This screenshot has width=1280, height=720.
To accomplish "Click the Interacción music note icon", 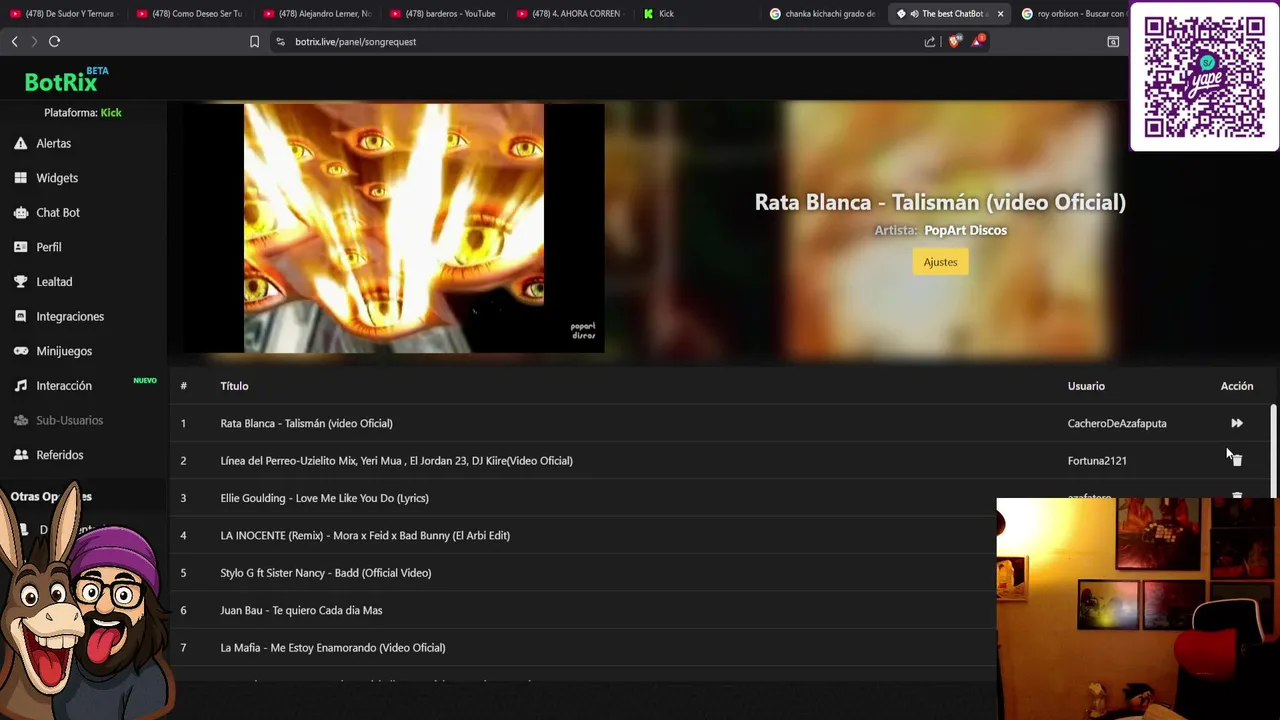I will (20, 385).
